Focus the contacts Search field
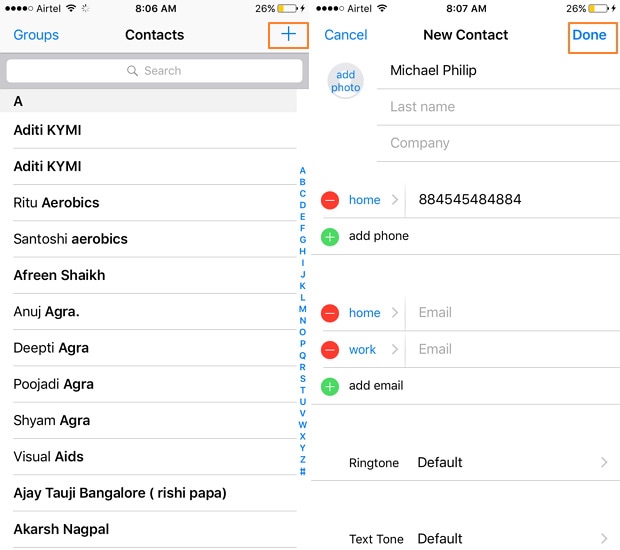The width and height of the screenshot is (620, 550). point(154,71)
